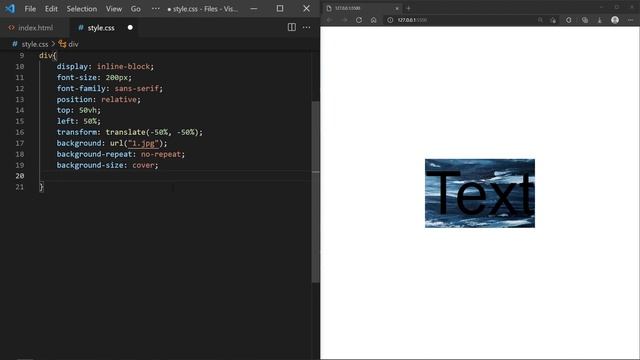Image resolution: width=640 pixels, height=360 pixels.
Task: Open the browser settings ellipsis menu
Action: (x=630, y=20)
